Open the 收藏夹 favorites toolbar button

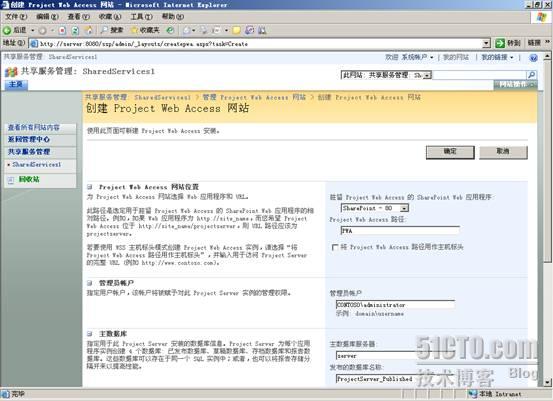[145, 30]
